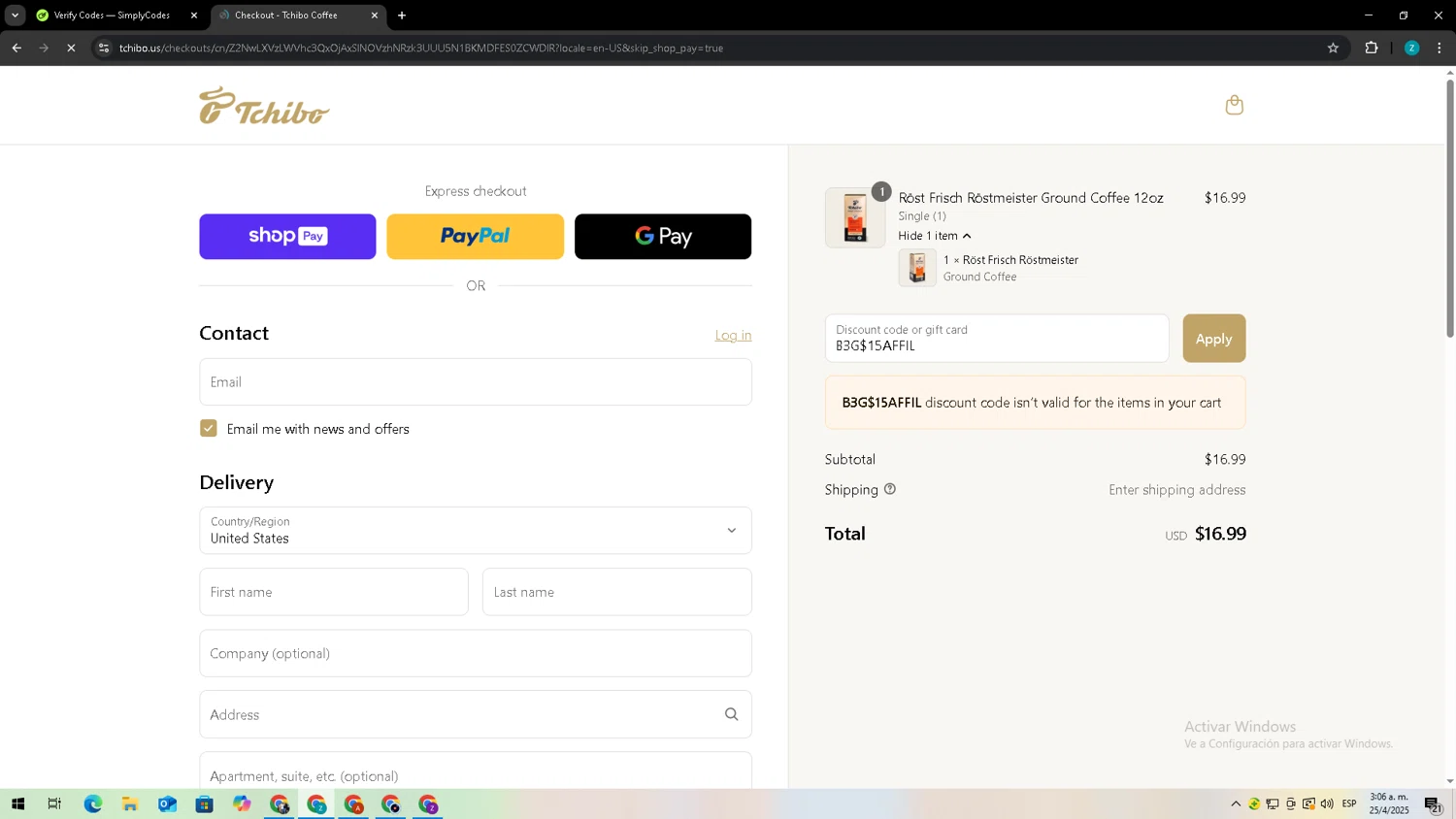Select Google Pay express checkout
The image size is (1456, 819).
click(x=663, y=236)
